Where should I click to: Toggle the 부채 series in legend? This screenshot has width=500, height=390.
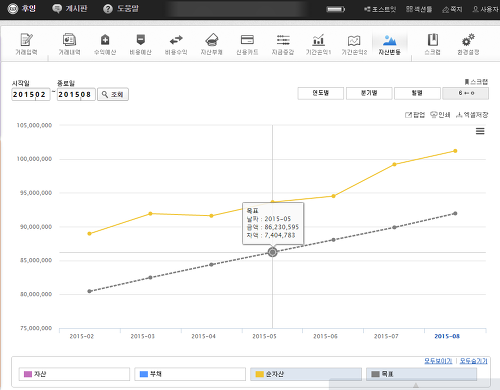[x=190, y=374]
